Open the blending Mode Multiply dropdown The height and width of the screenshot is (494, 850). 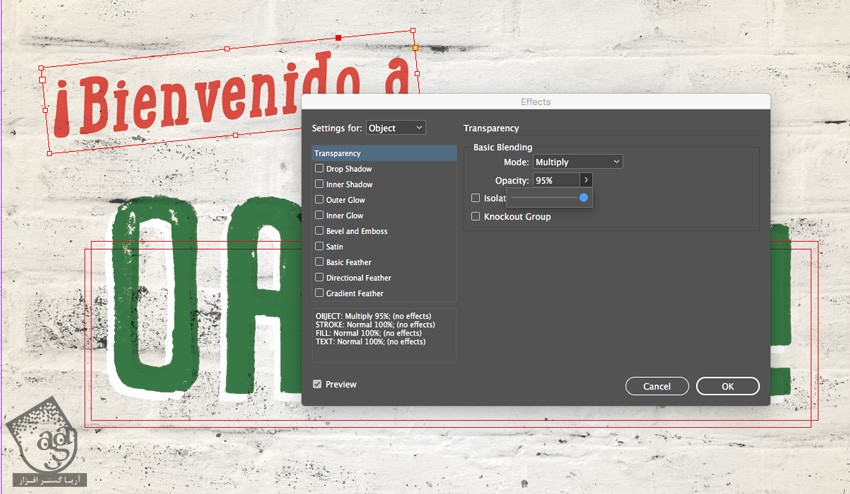pos(577,162)
